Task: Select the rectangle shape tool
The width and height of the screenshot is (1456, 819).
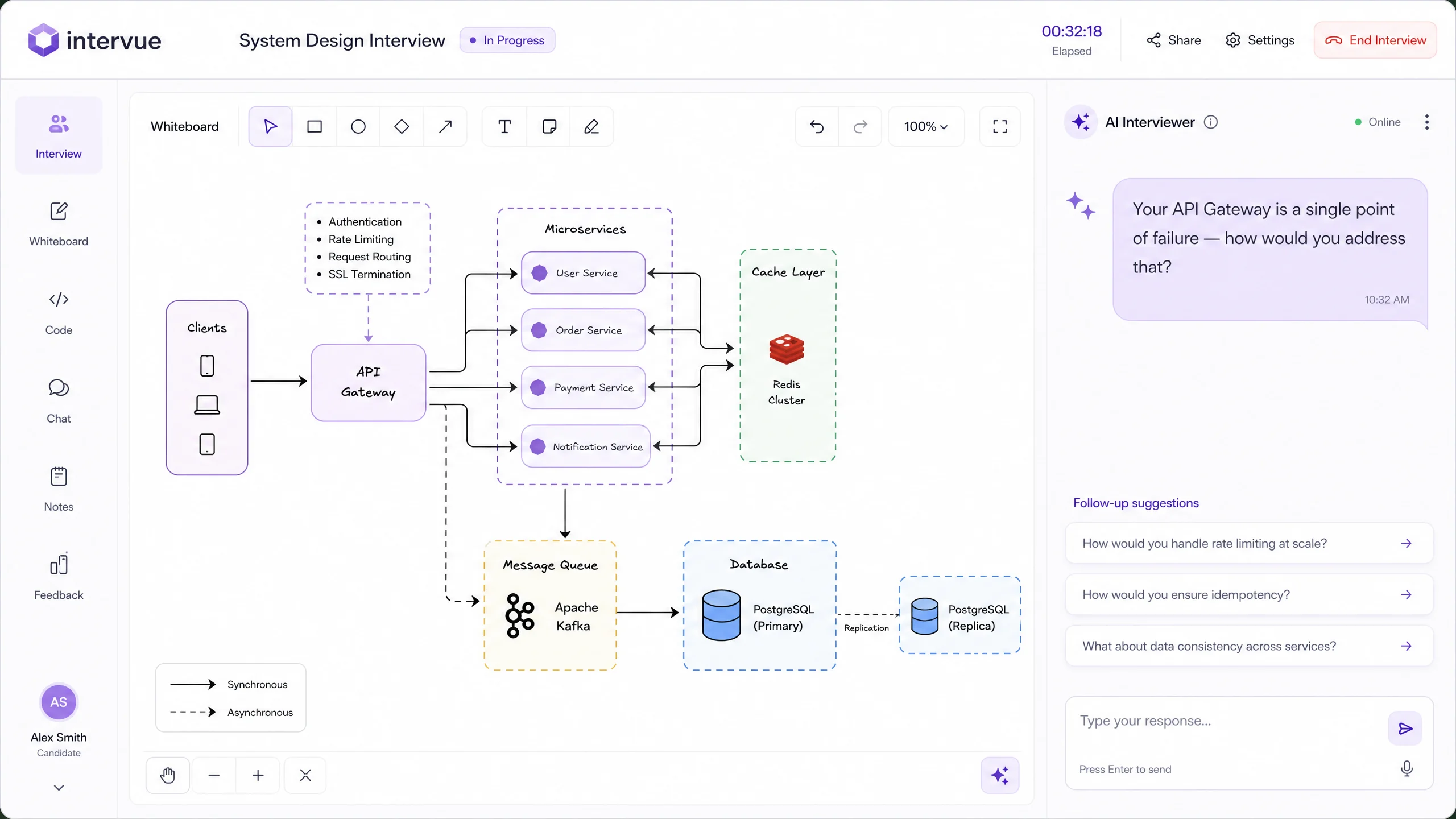Action: [315, 126]
